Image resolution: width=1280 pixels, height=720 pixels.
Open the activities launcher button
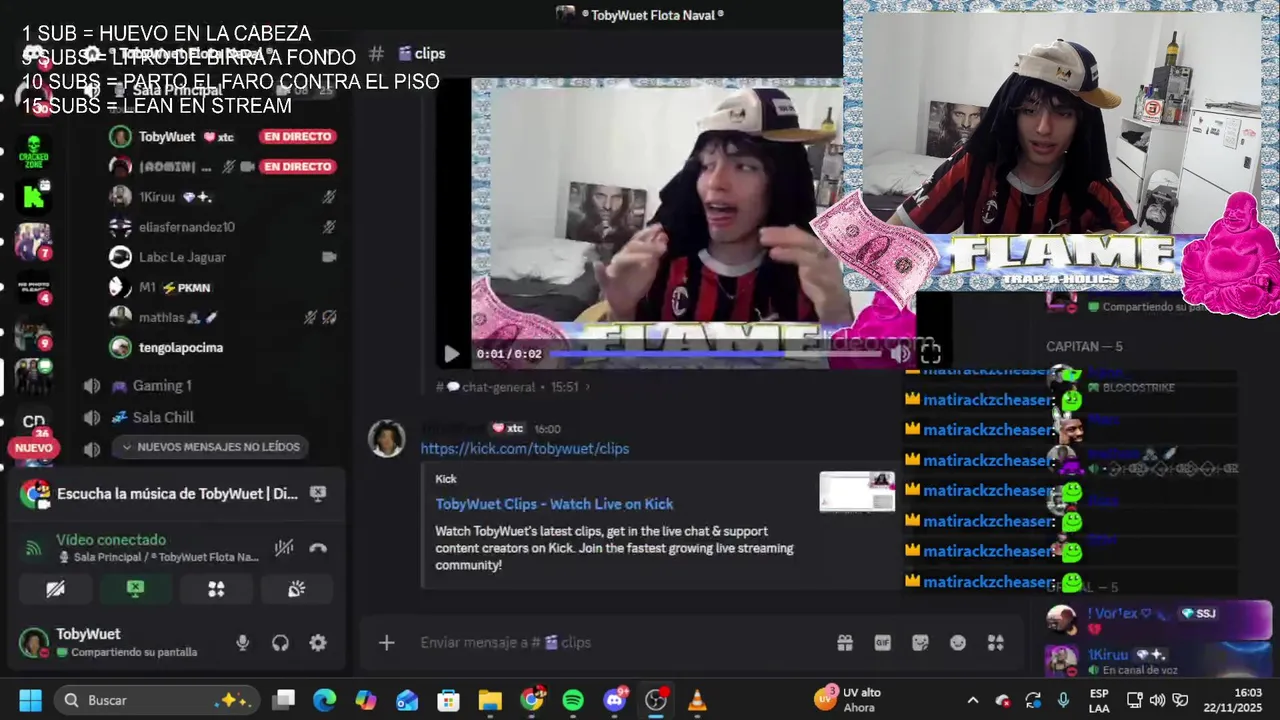[x=216, y=589]
